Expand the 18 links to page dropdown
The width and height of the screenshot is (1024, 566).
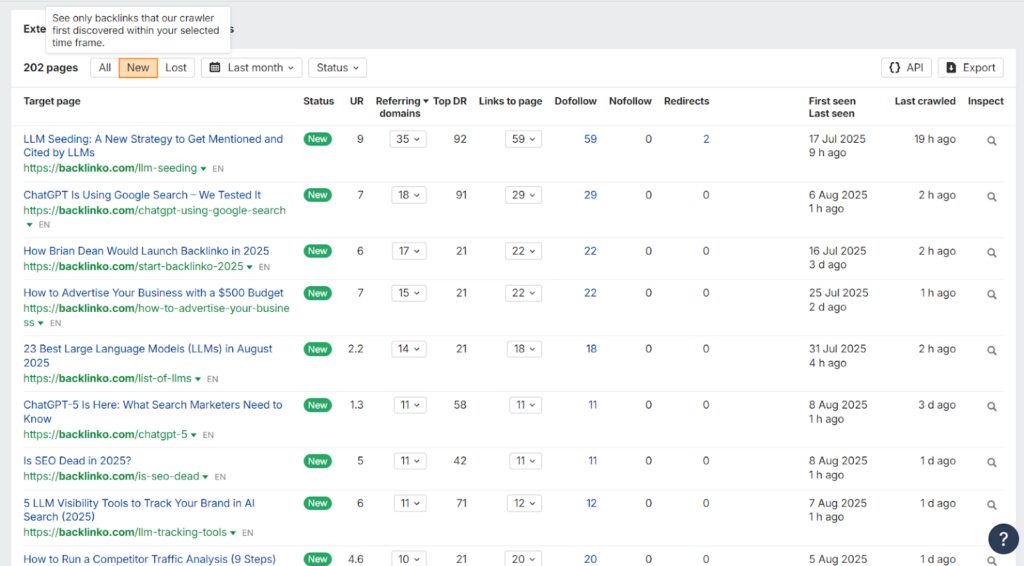point(524,349)
